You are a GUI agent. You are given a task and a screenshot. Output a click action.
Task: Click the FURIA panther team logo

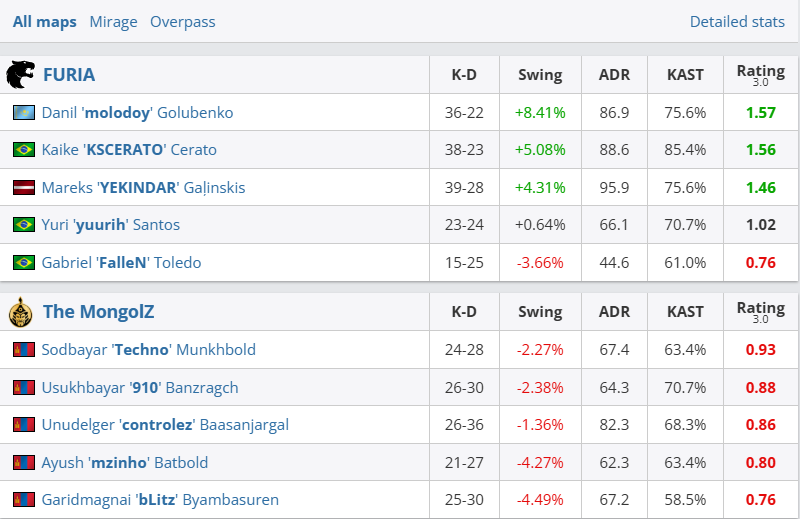pyautogui.click(x=21, y=75)
